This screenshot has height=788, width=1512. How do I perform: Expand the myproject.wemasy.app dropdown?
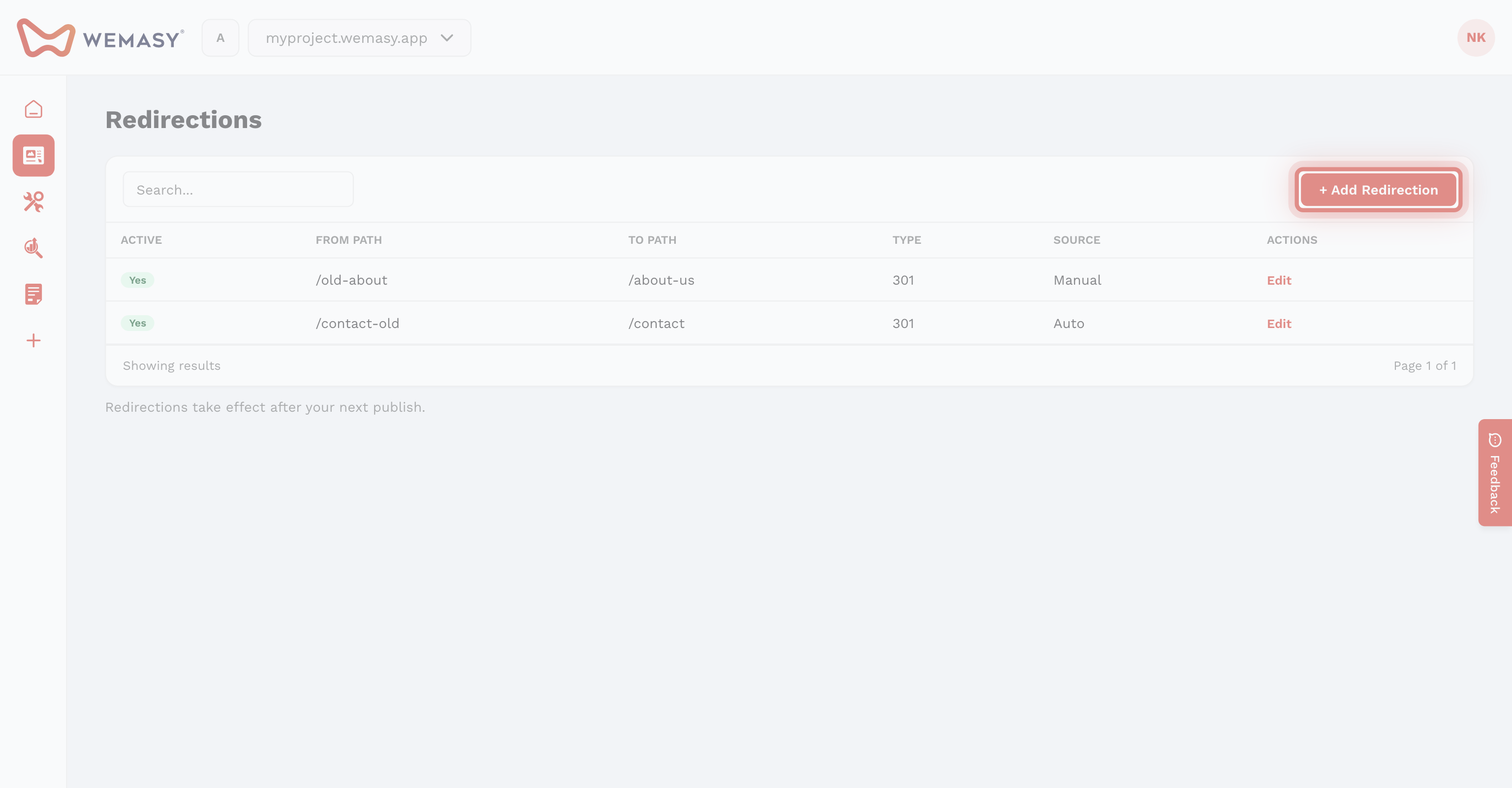click(x=359, y=38)
